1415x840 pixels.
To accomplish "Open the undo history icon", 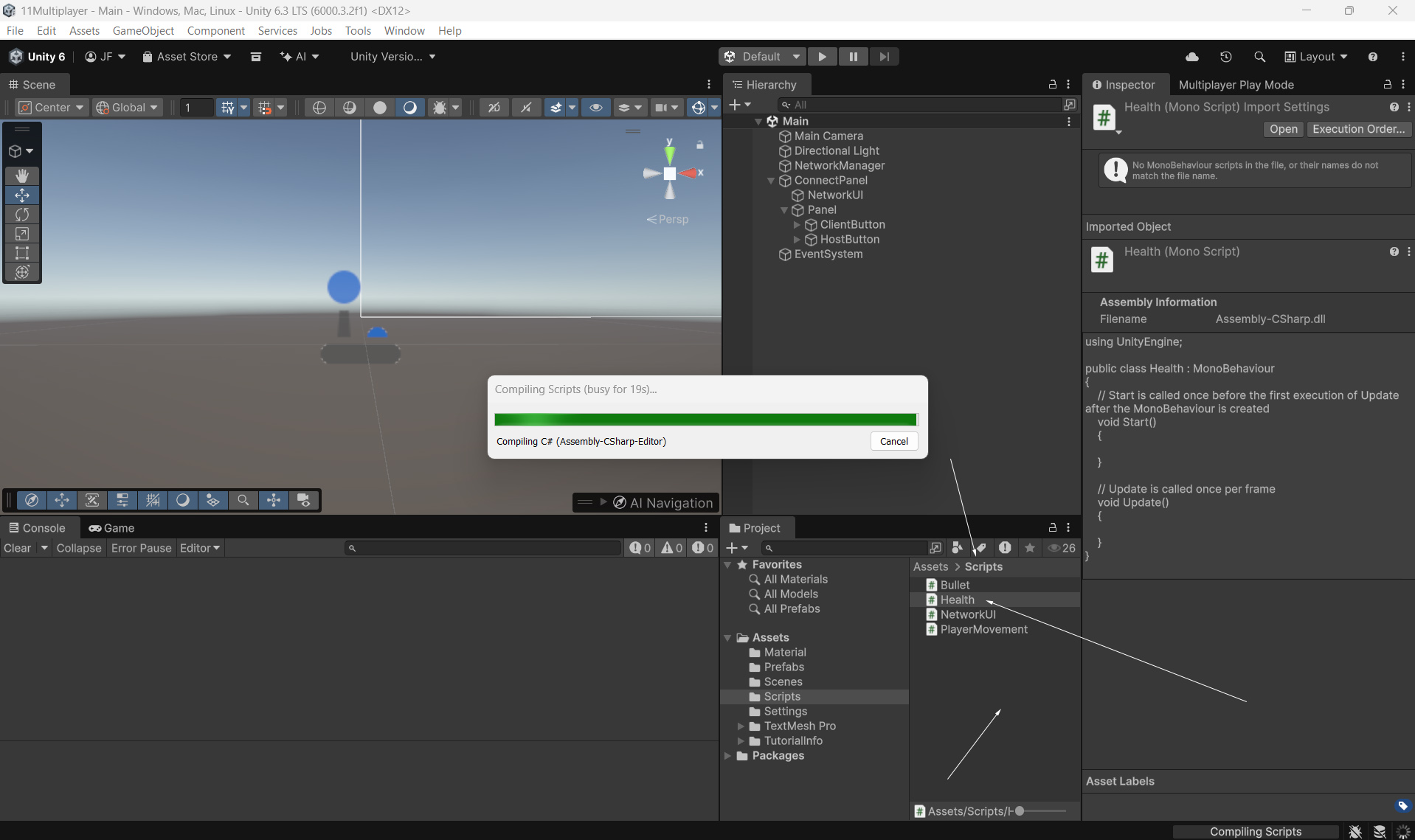I will click(x=1225, y=57).
